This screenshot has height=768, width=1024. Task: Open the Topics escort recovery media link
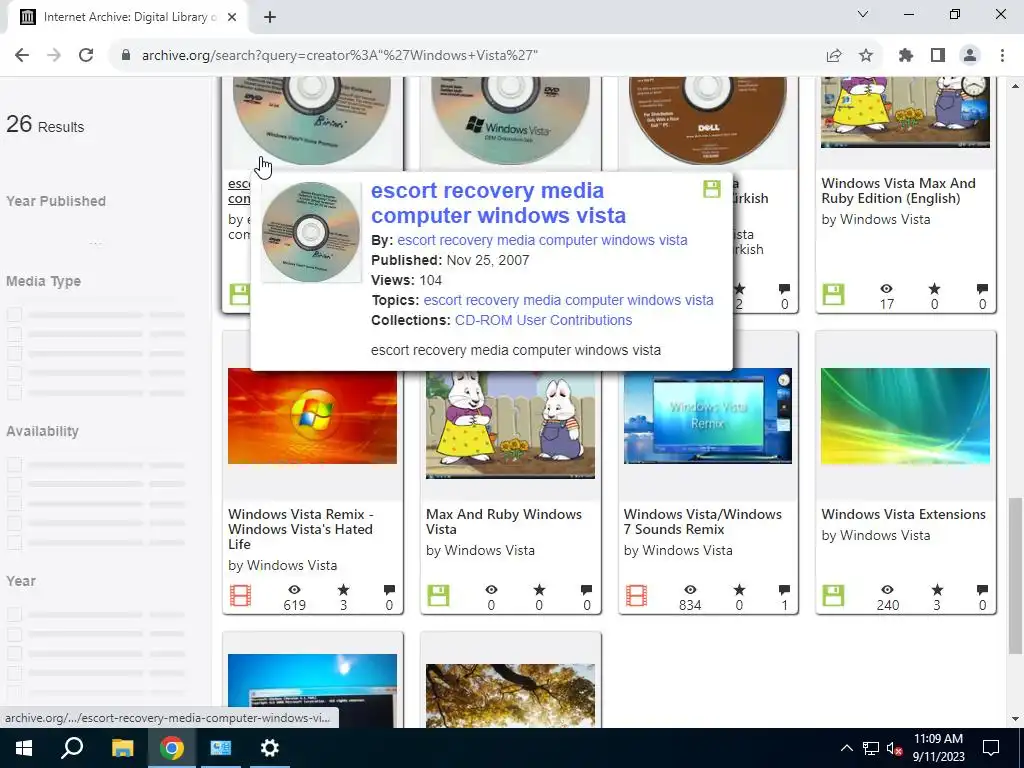568,300
